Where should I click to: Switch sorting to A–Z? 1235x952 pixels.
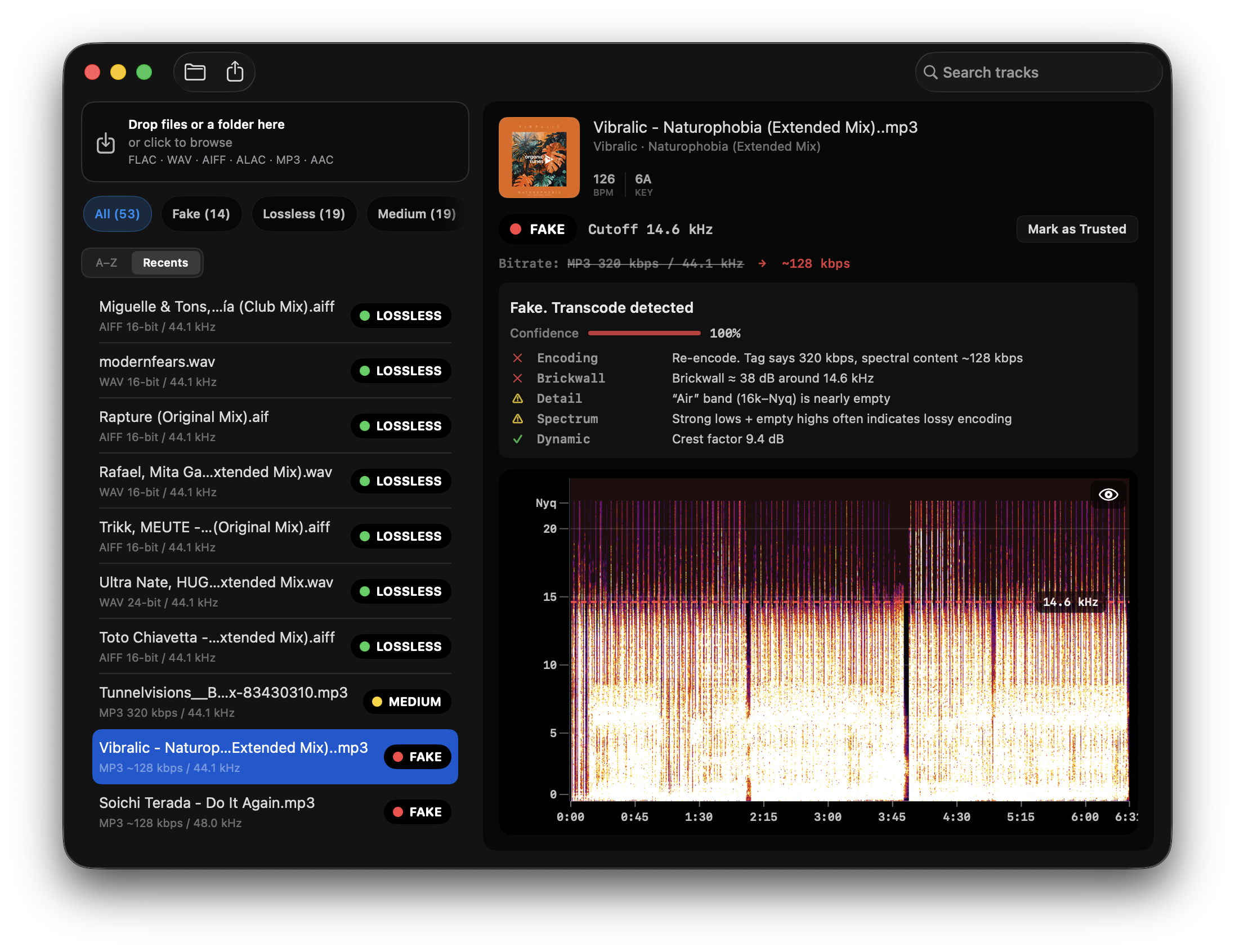[106, 263]
